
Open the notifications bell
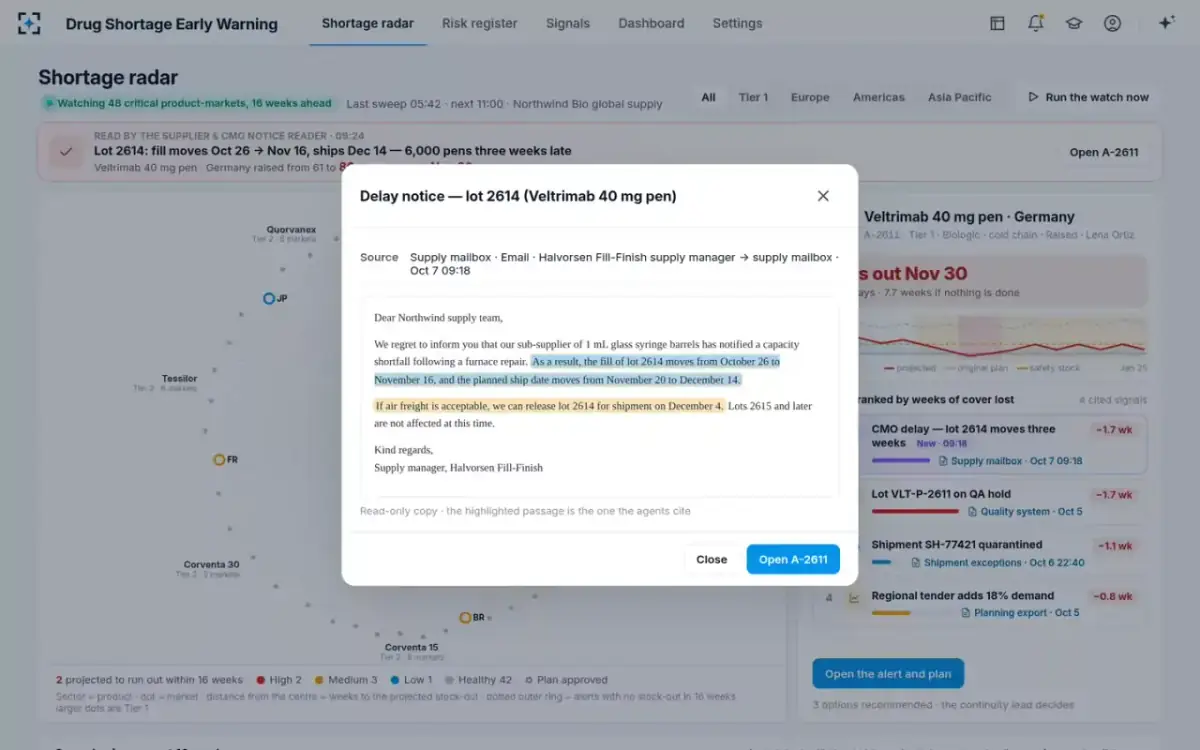pos(1036,23)
